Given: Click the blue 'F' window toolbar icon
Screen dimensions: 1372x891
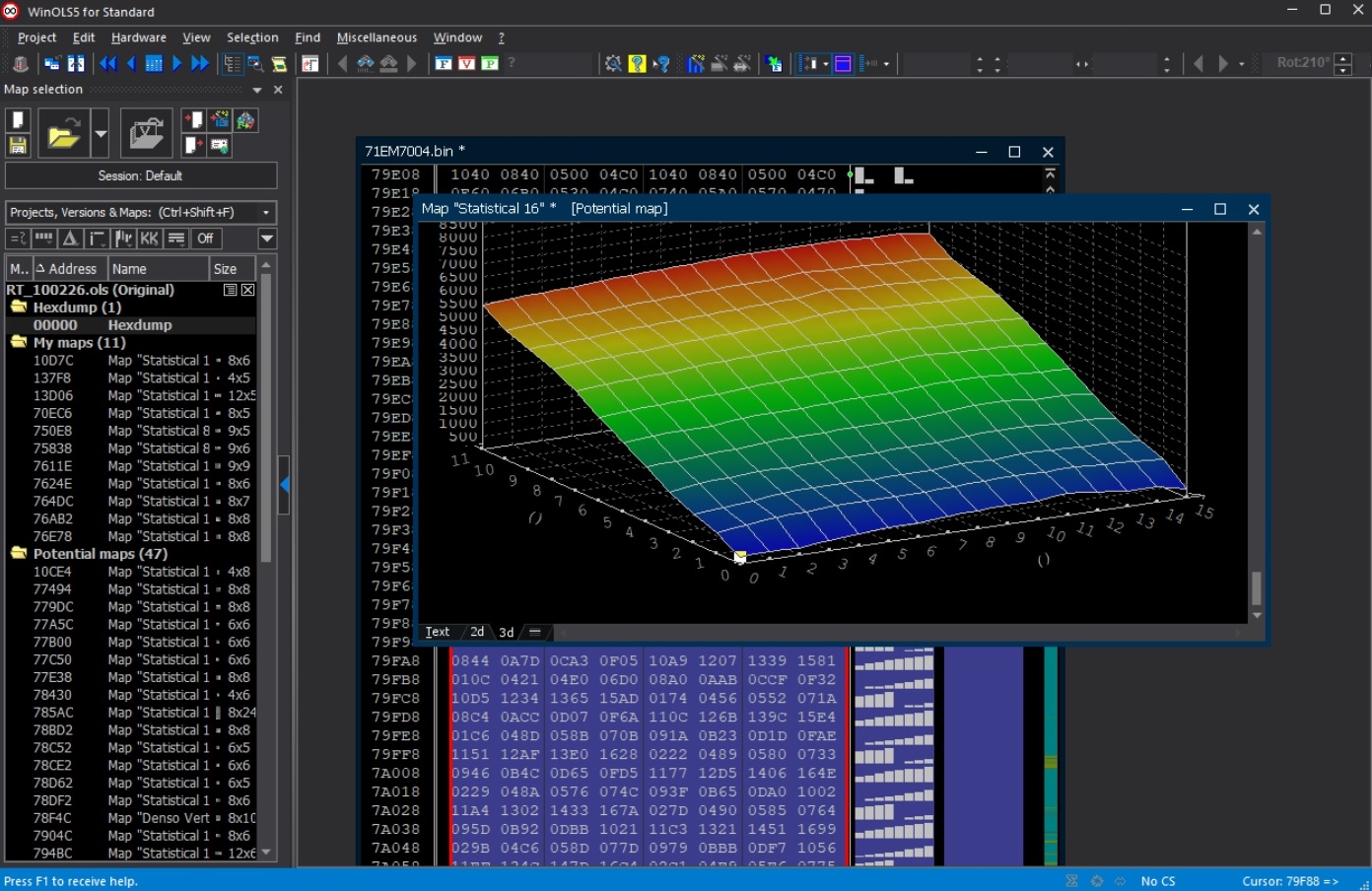Looking at the screenshot, I should [444, 64].
